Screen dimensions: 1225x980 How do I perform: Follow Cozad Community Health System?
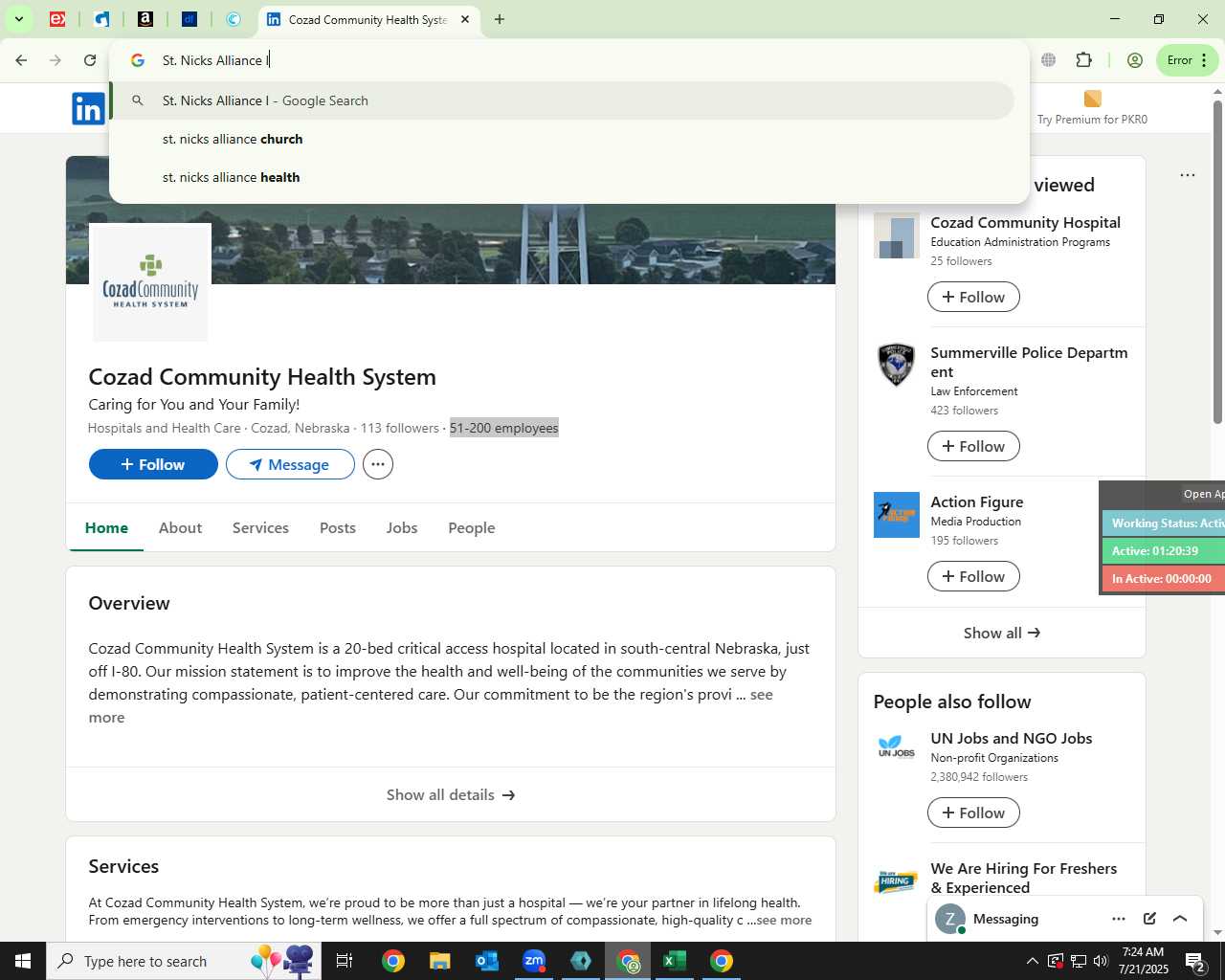153,464
